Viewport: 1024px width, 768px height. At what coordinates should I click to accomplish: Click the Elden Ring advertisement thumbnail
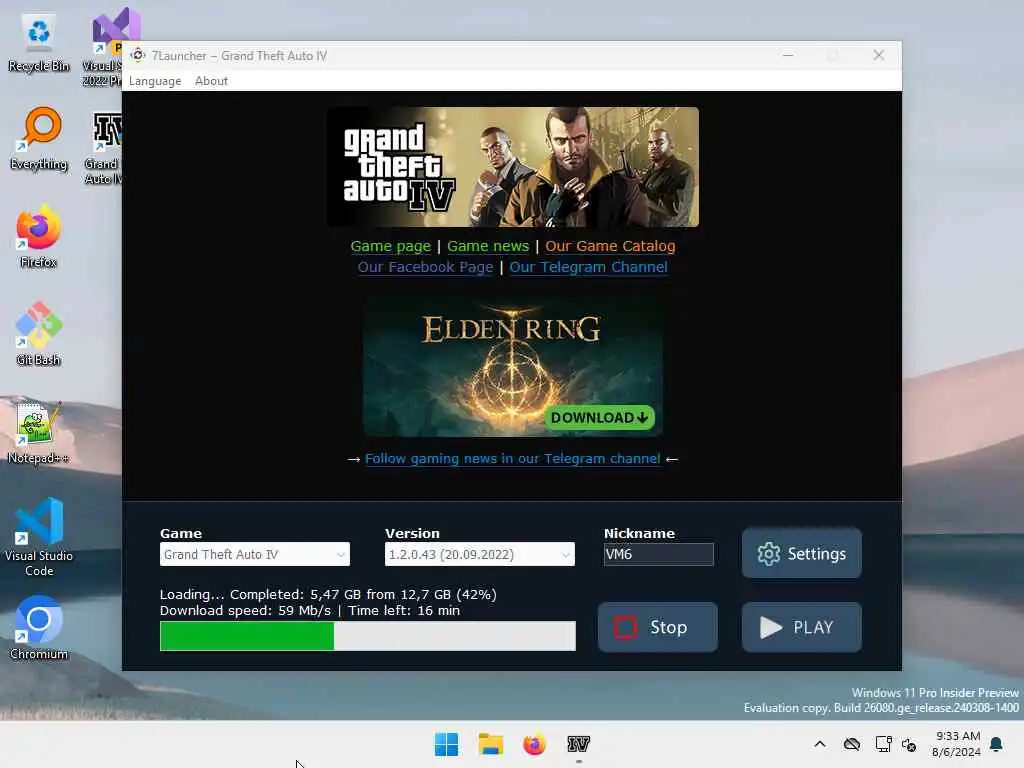tap(513, 366)
